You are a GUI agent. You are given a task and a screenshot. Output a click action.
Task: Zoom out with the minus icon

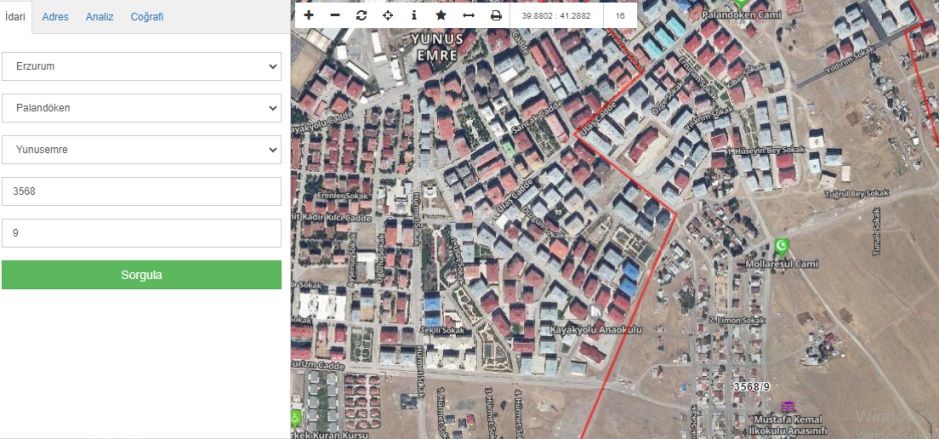click(335, 16)
